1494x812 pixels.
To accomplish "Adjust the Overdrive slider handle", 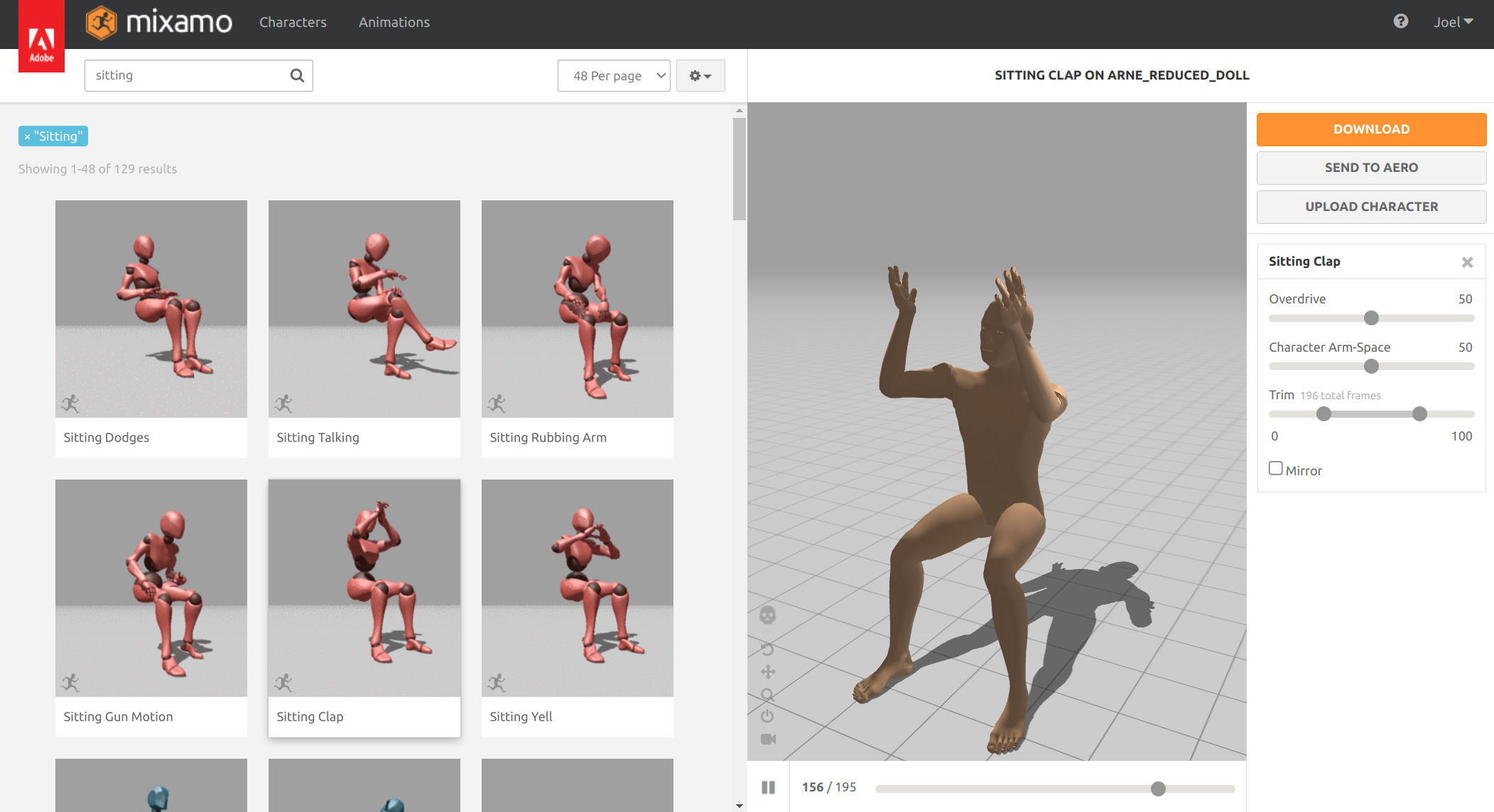I will pyautogui.click(x=1371, y=318).
